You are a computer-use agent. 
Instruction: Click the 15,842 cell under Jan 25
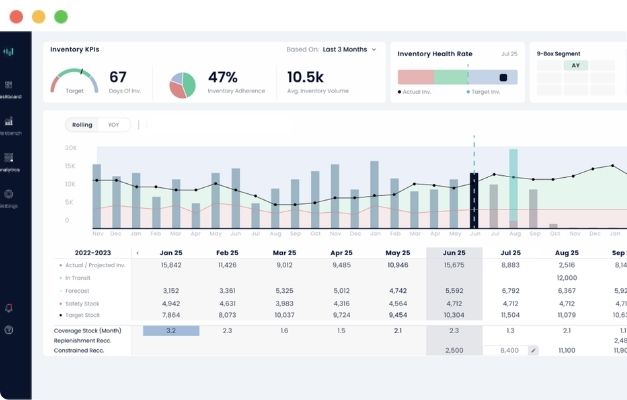click(x=171, y=265)
